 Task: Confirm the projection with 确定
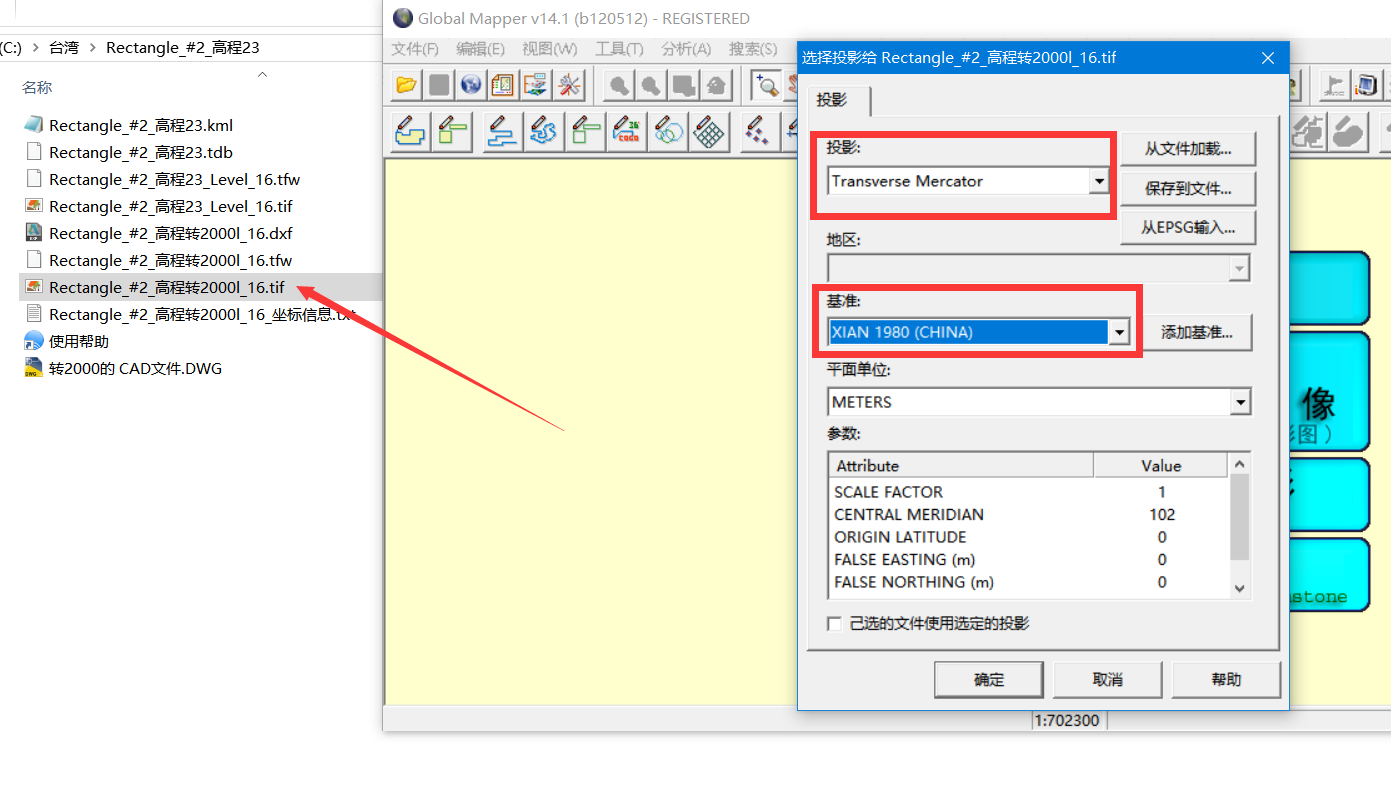(989, 679)
